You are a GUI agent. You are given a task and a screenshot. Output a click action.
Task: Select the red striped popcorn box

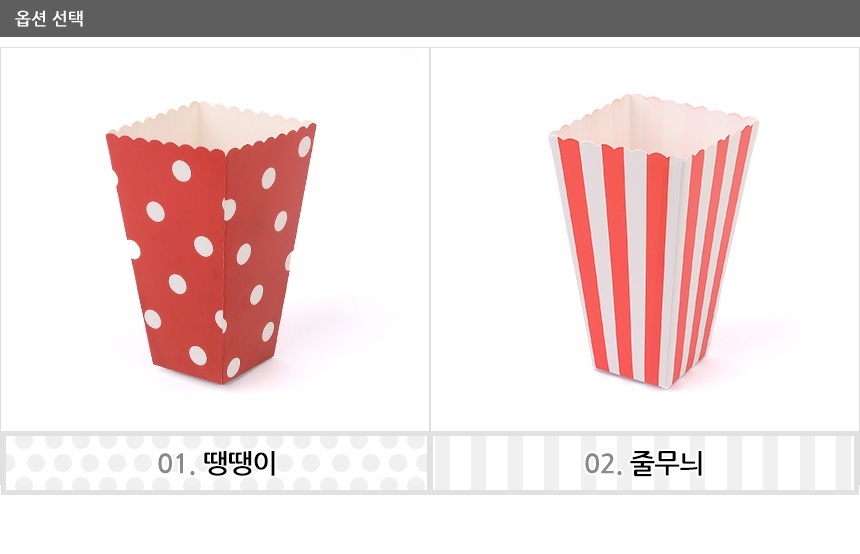coord(653,241)
